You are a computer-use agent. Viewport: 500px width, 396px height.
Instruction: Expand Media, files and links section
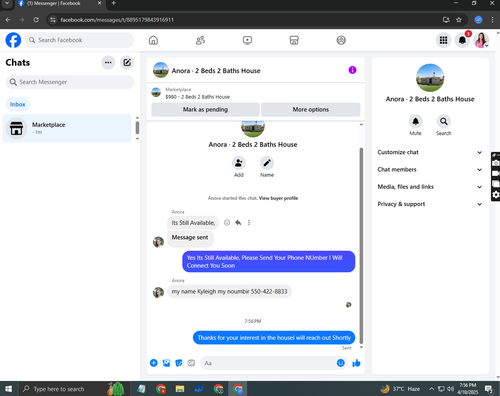(x=430, y=187)
